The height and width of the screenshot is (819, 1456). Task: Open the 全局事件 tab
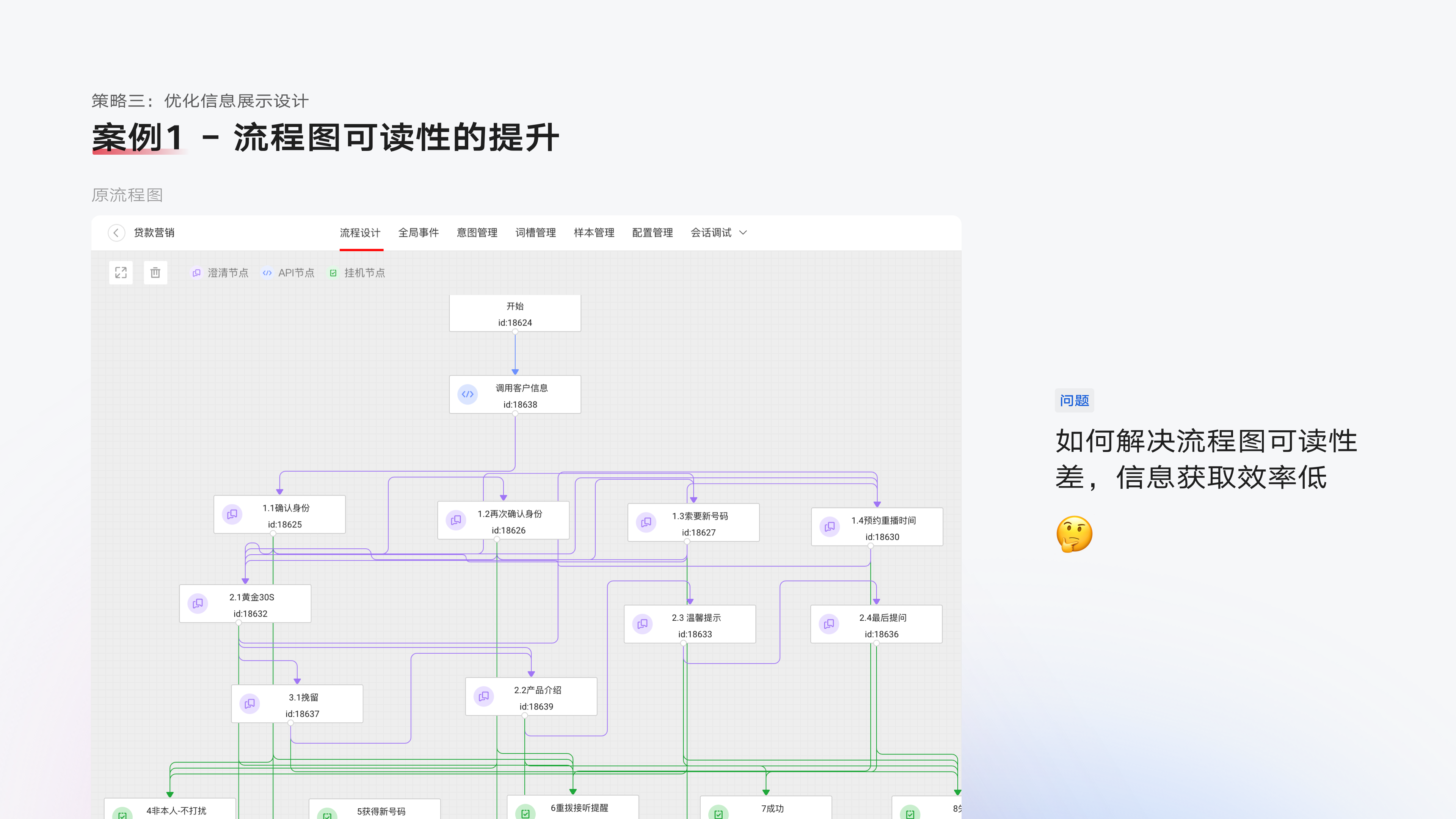[x=418, y=233]
